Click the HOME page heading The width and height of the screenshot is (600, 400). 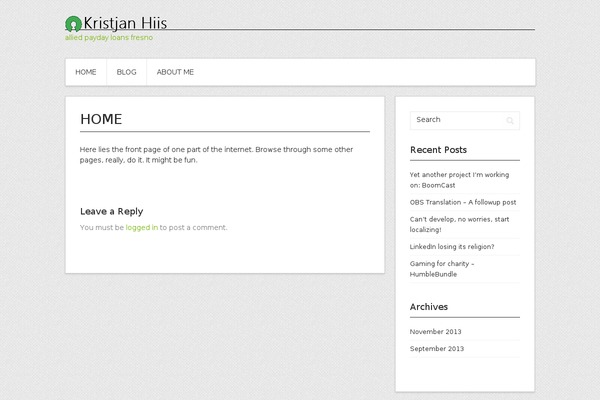101,119
